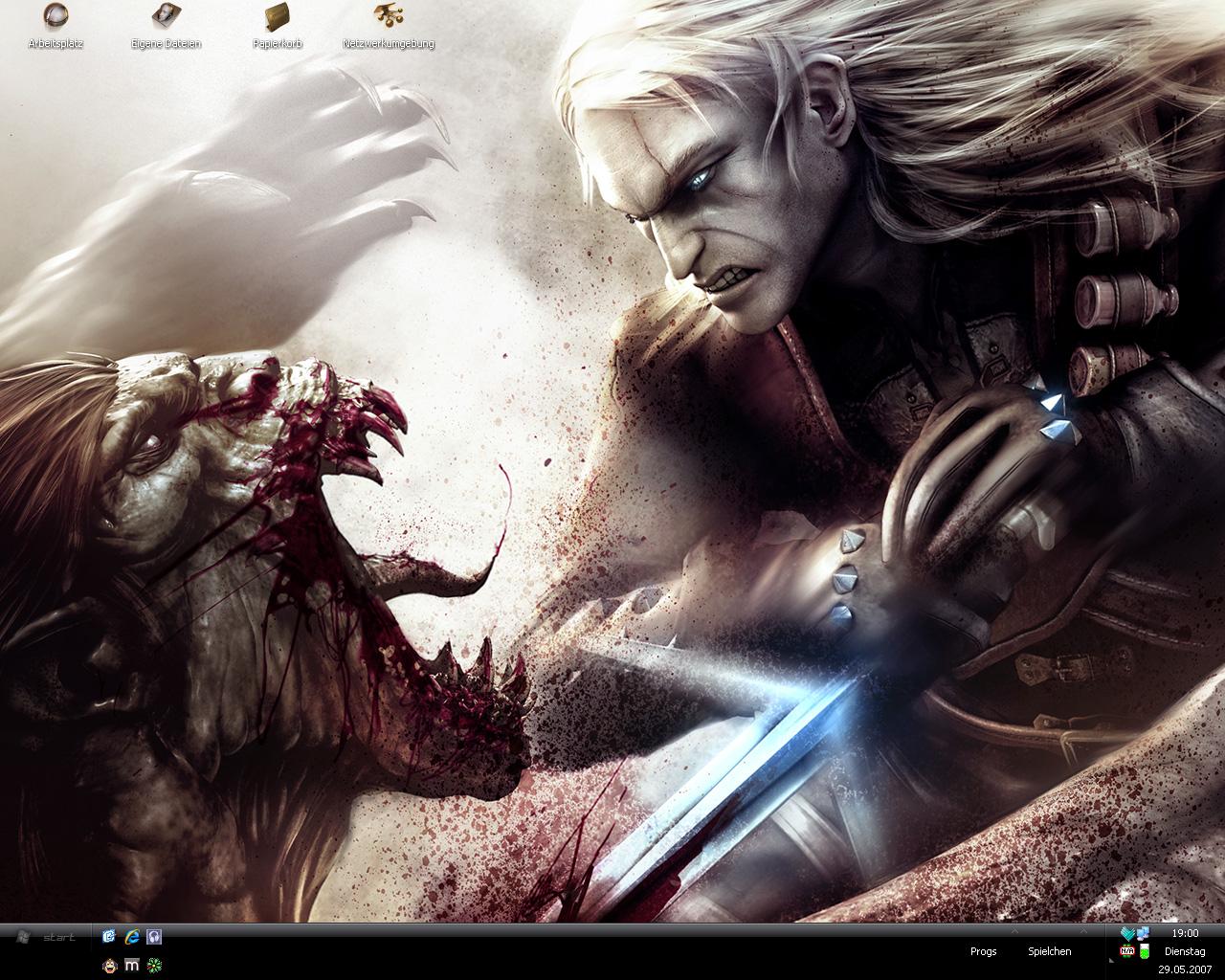Launch the monkey face quick launch icon
The height and width of the screenshot is (980, 1225).
[109, 966]
